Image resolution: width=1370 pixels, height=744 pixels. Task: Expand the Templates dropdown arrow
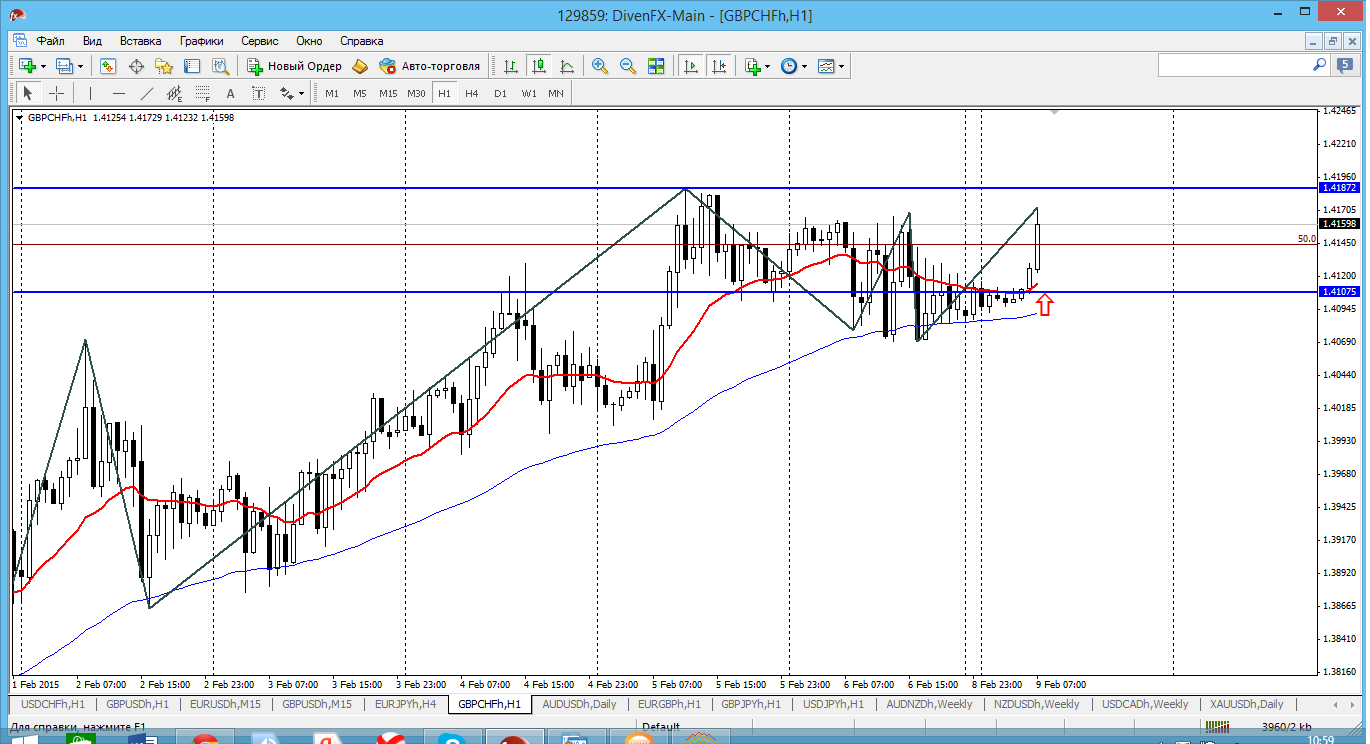click(x=841, y=66)
